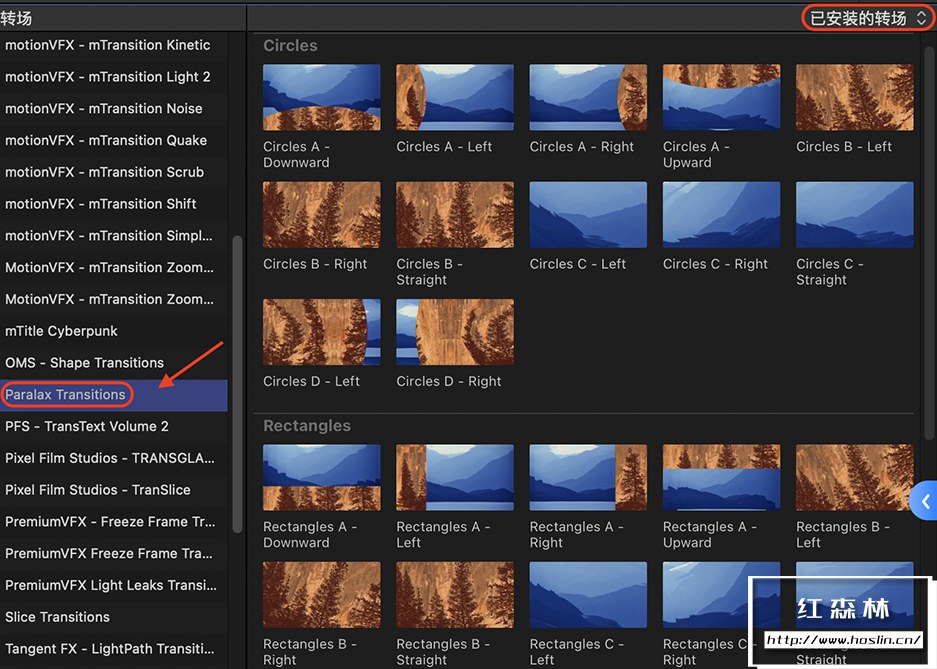Open the 已安装的转场 dropdown

(868, 18)
